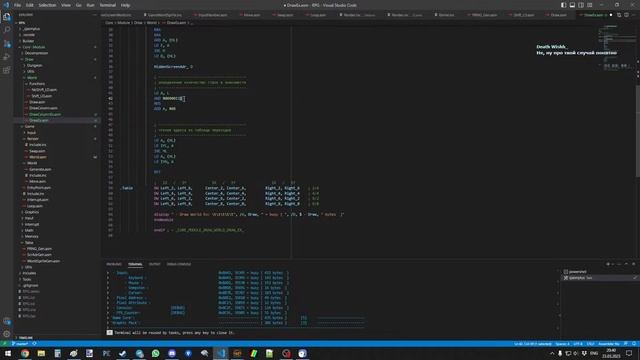Open the Extensions view
640x360 pixels.
coord(7,70)
